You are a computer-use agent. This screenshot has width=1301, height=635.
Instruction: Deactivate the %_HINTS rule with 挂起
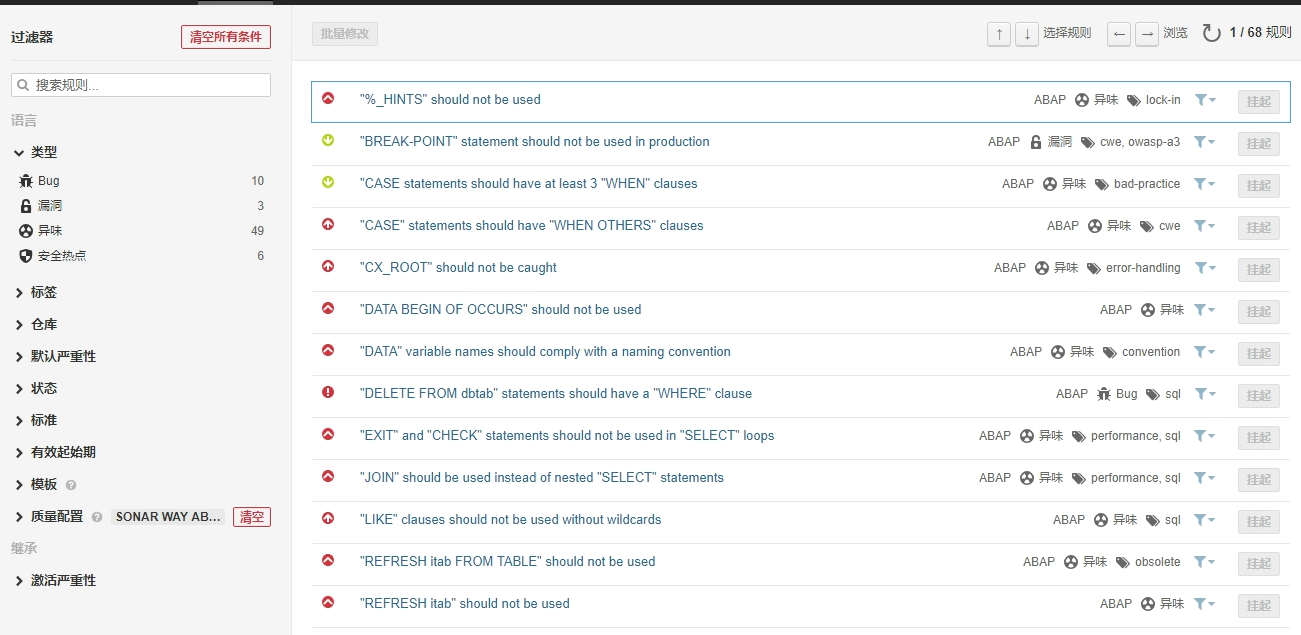click(1258, 102)
